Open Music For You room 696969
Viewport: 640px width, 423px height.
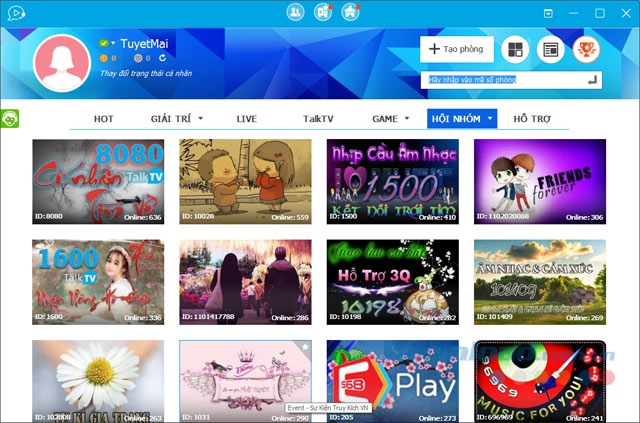pyautogui.click(x=540, y=381)
